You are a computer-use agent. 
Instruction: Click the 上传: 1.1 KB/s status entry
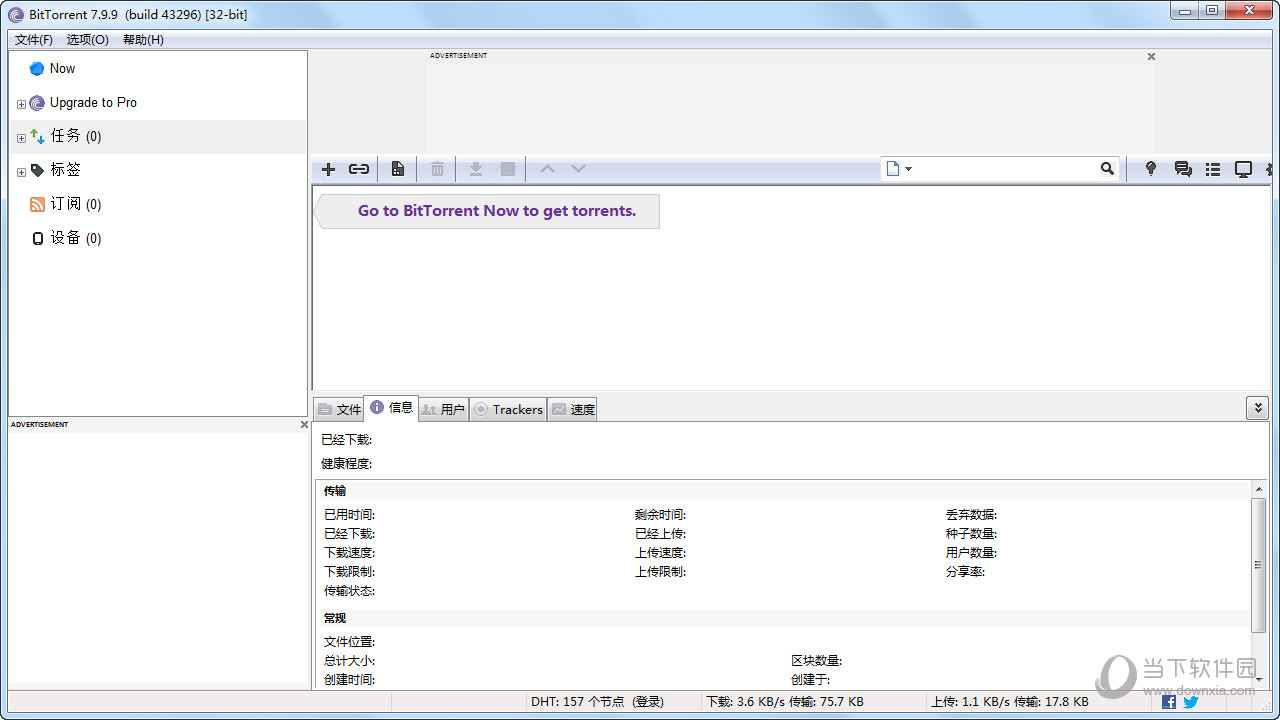[x=1009, y=702]
